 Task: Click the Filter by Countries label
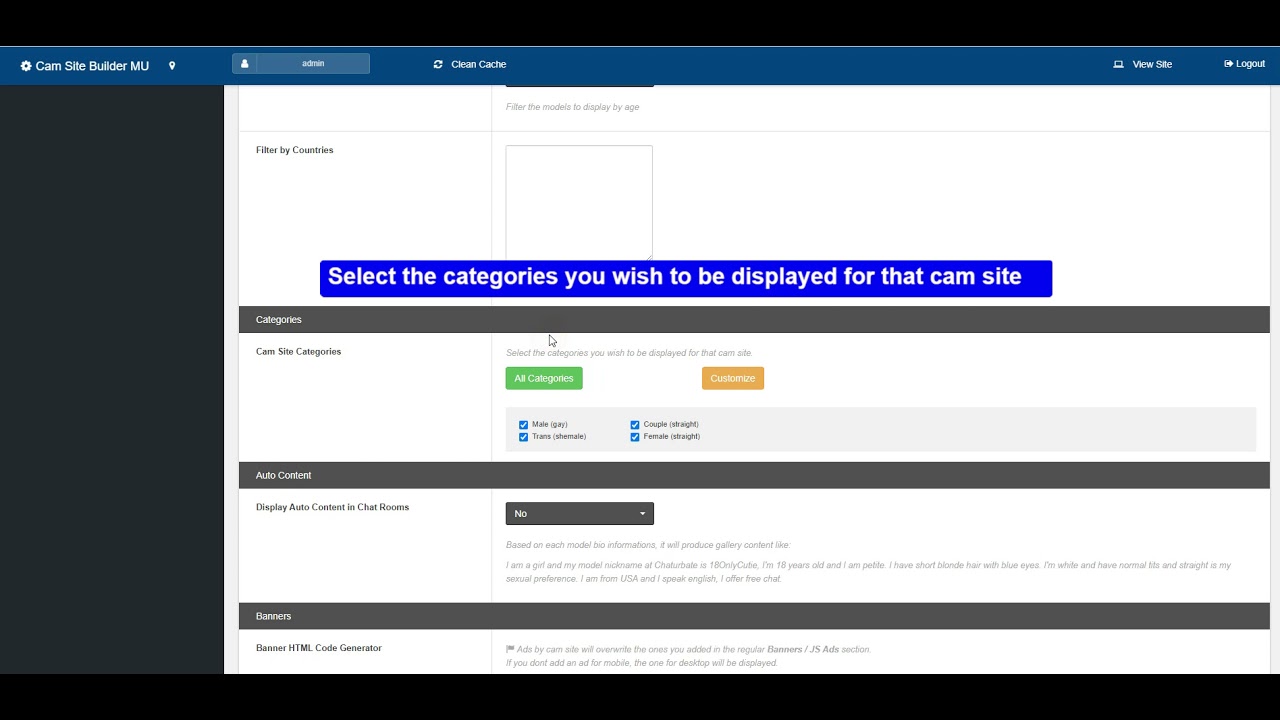point(294,150)
